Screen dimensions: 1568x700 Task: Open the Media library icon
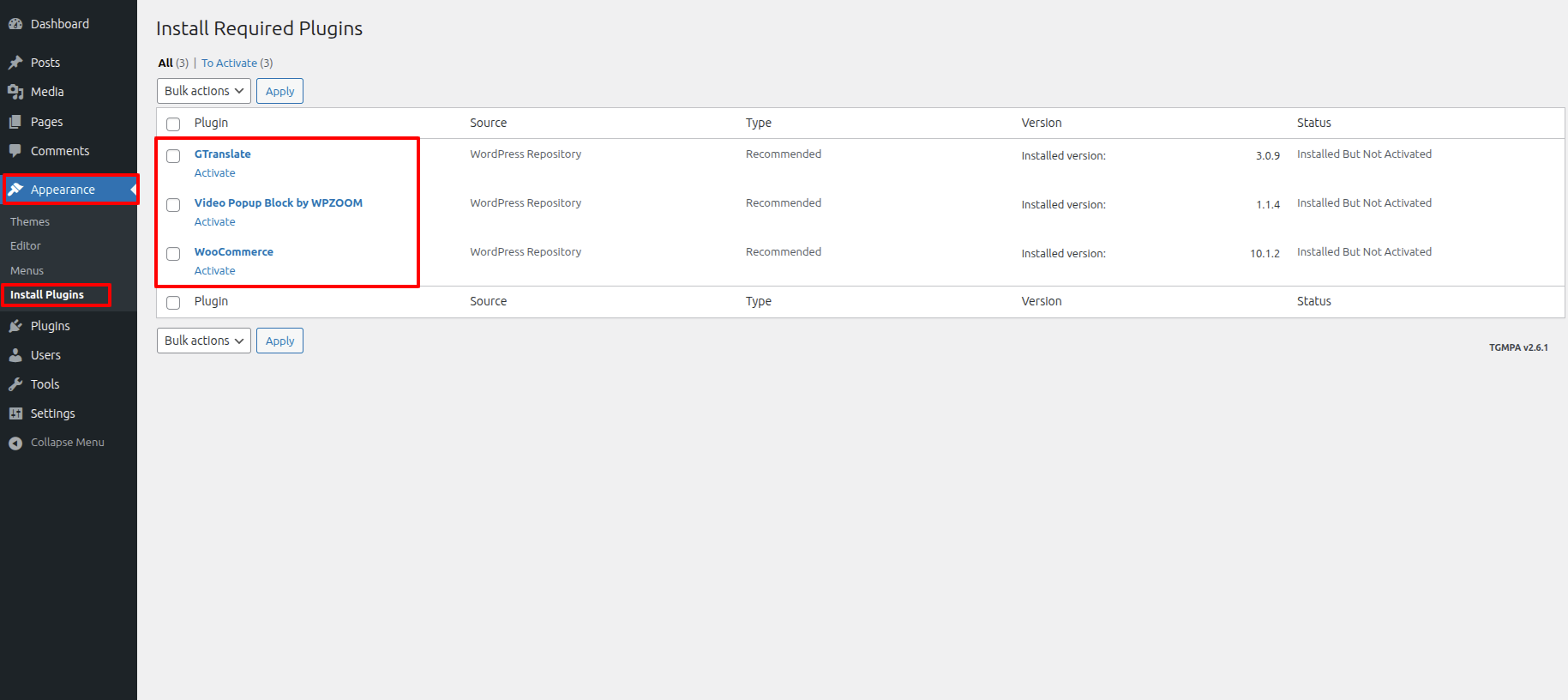[x=15, y=92]
